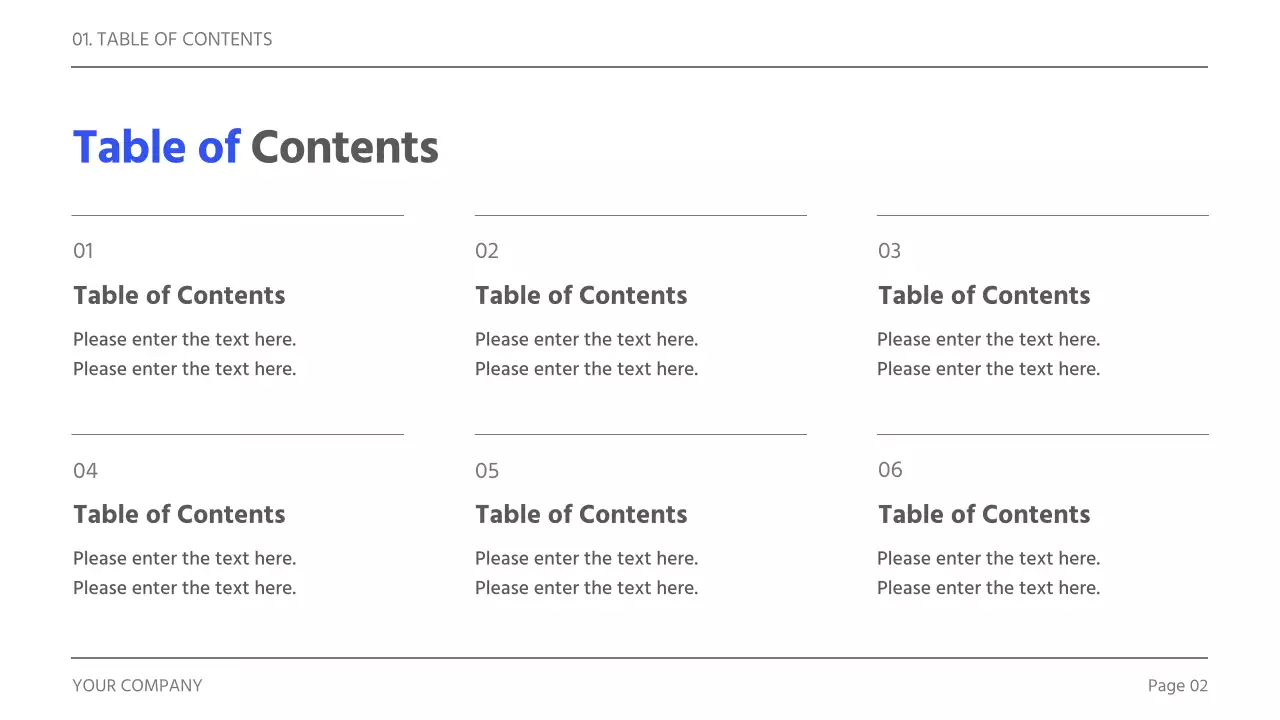Select the heading under section 03

tap(984, 296)
